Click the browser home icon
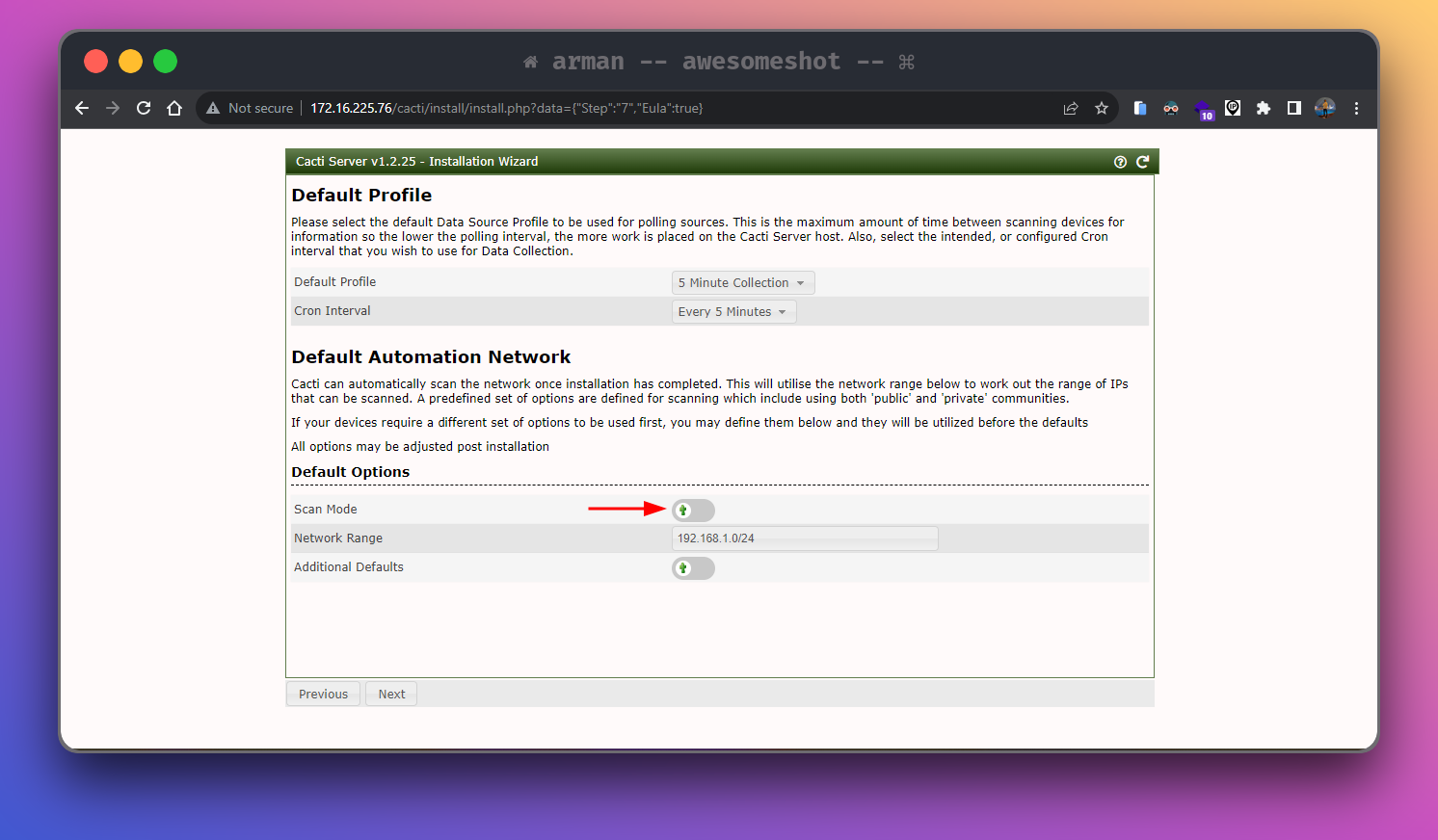 [x=174, y=108]
